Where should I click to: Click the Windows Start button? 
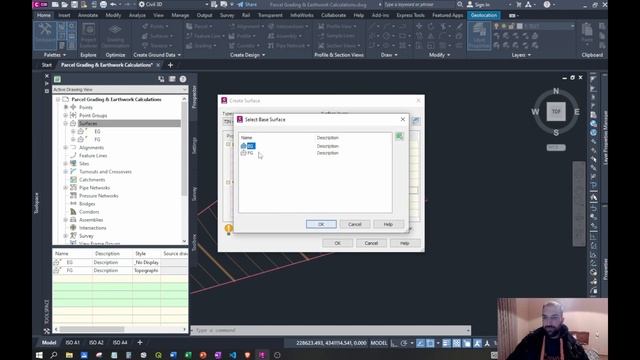[39, 355]
